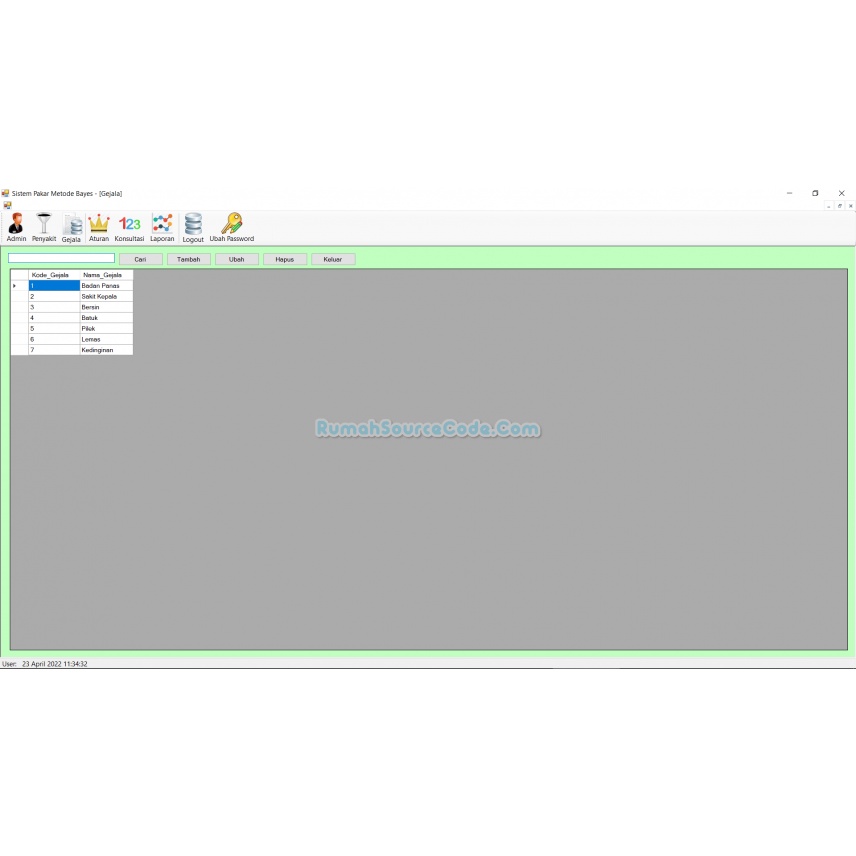Click the Hapus button
856x856 pixels.
click(x=285, y=259)
